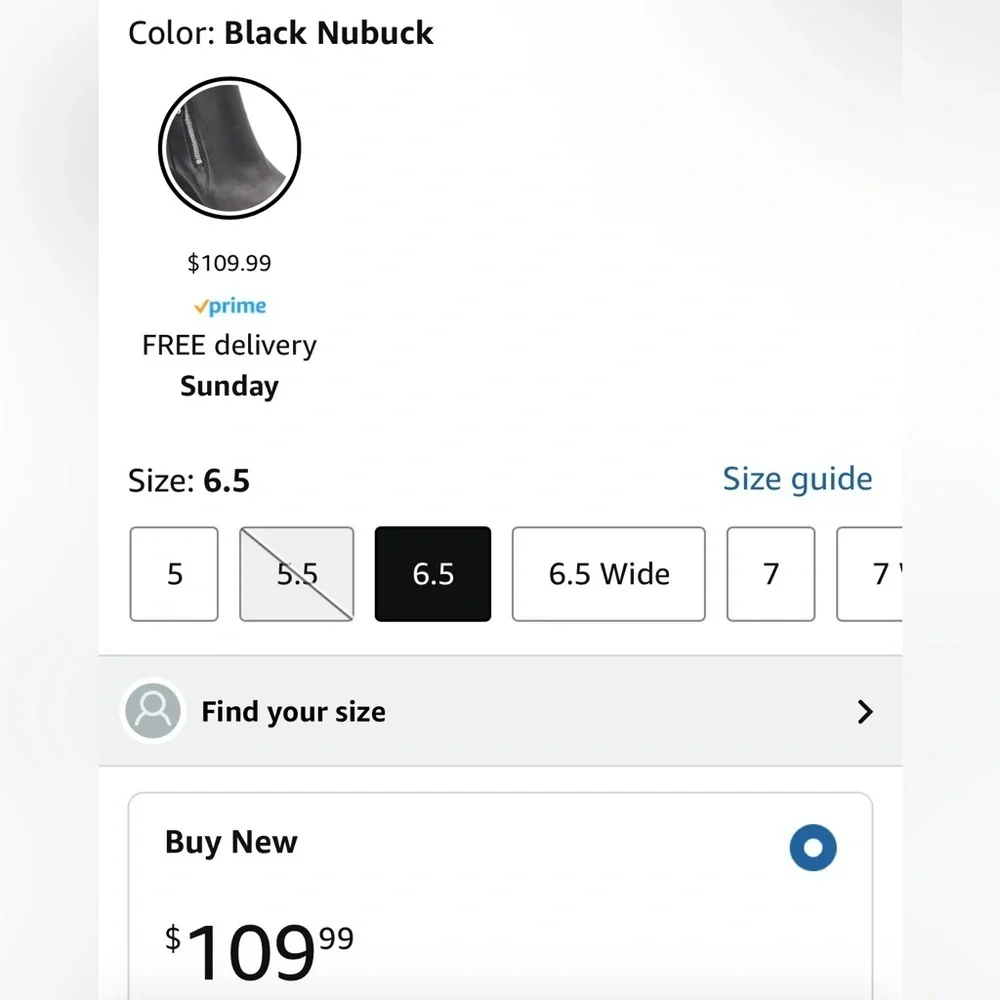Select the partially visible 7 Wide size
Image resolution: width=1000 pixels, height=1000 pixels.
coord(870,574)
